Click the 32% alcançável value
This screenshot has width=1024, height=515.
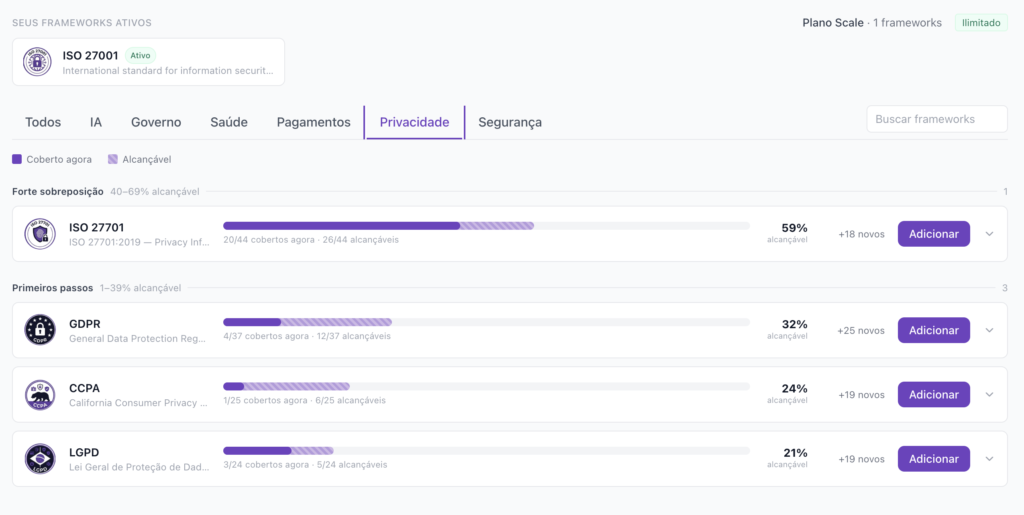(794, 324)
